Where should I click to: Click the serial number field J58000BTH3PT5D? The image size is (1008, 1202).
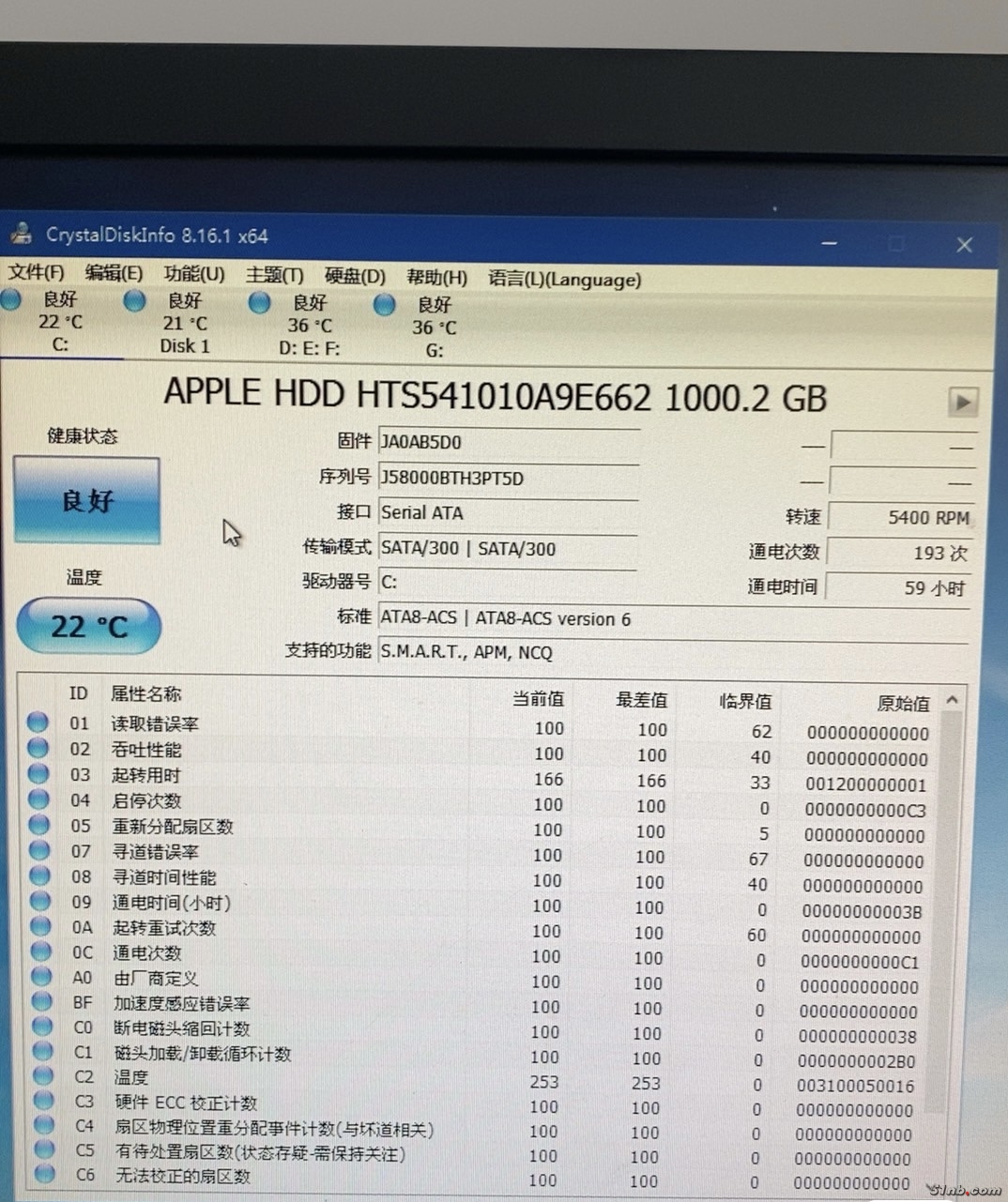(508, 478)
